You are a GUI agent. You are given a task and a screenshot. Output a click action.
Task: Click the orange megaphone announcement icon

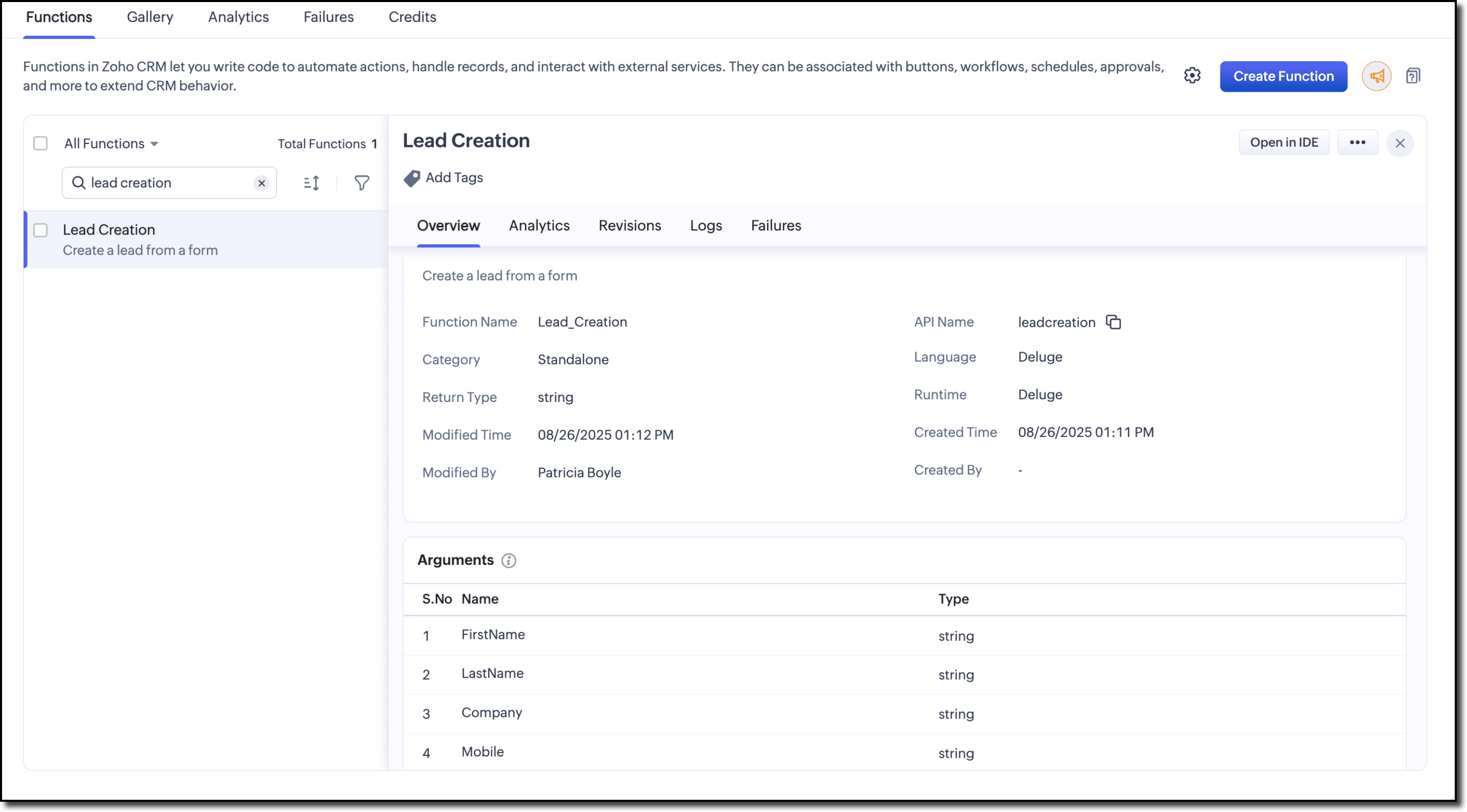pos(1377,76)
